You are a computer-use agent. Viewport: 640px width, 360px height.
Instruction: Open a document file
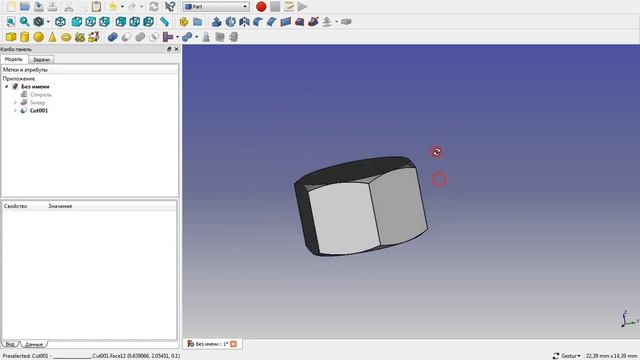25,7
